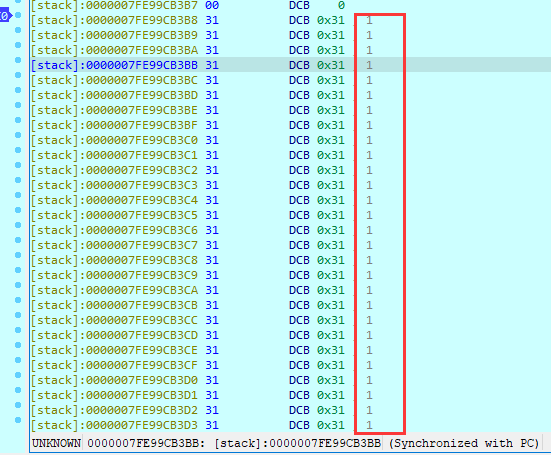Click the PC arrow indicator in gutter
Screen dimensions: 551x455
(6, 15)
